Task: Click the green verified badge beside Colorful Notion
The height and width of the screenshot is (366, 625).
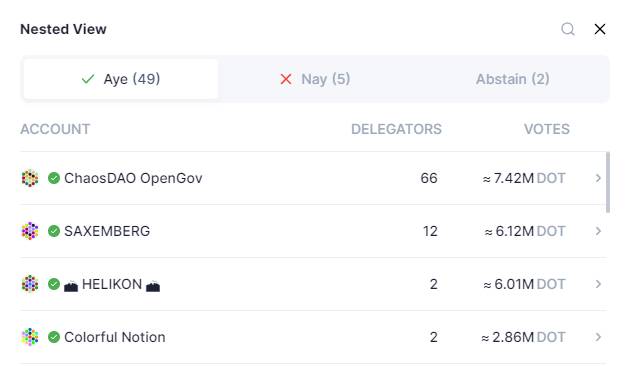Action: point(54,337)
